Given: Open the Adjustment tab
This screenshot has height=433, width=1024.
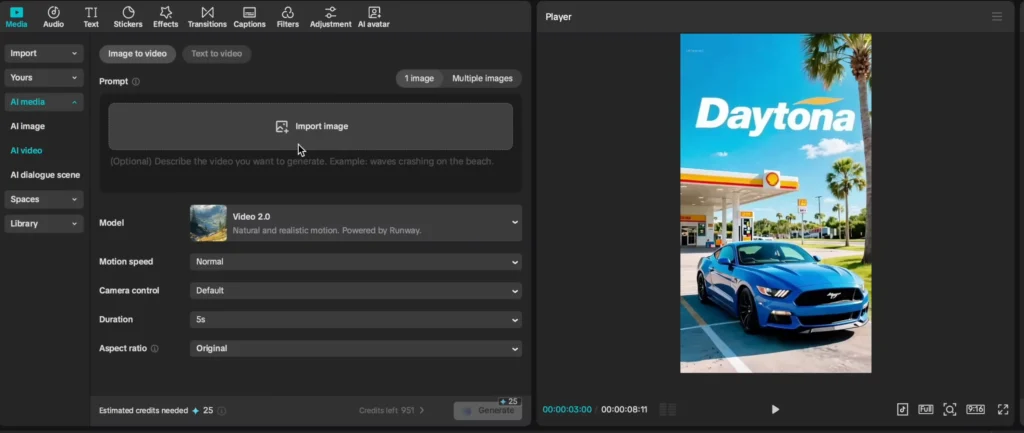Looking at the screenshot, I should (x=330, y=17).
